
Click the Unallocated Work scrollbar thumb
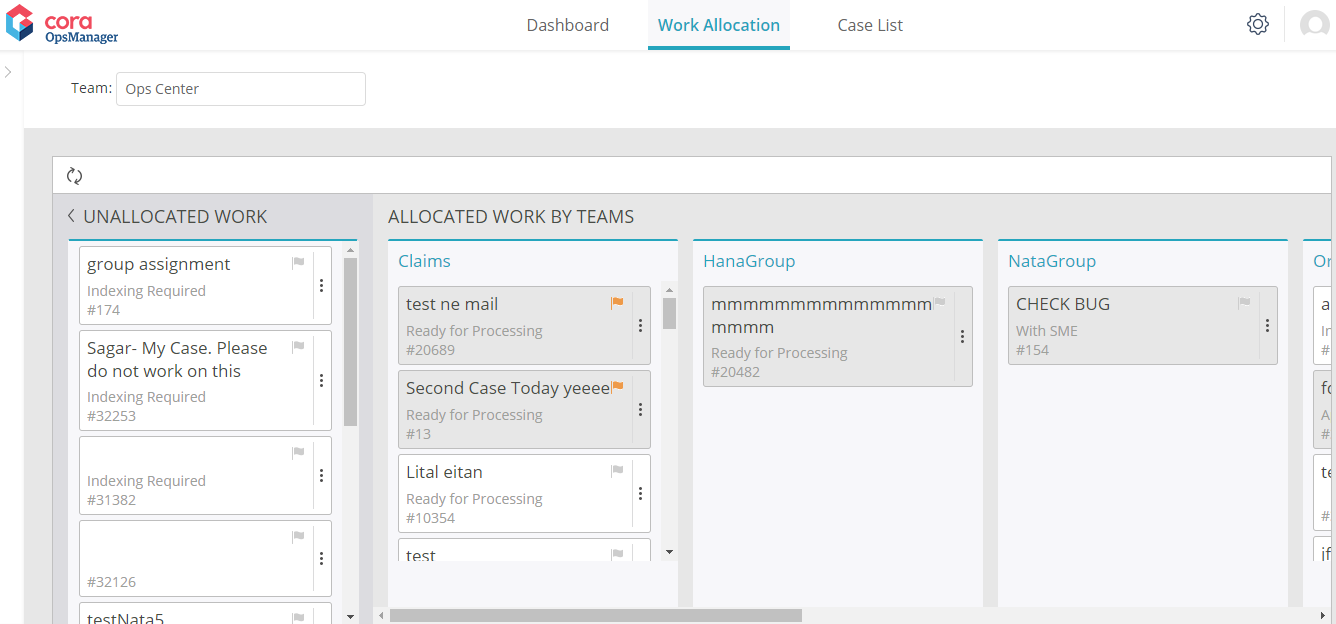point(350,342)
